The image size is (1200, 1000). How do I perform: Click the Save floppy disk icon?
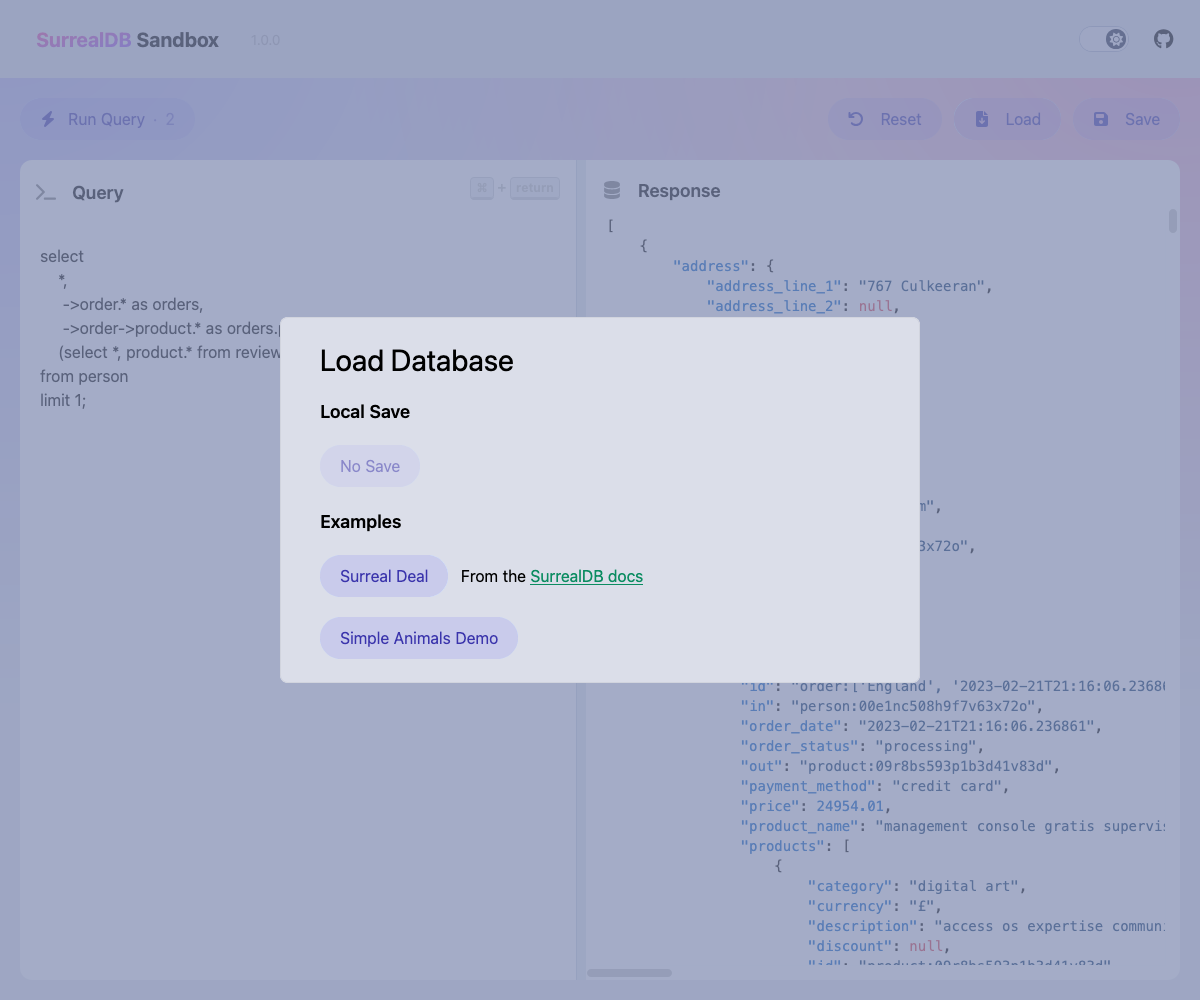[x=1101, y=119]
